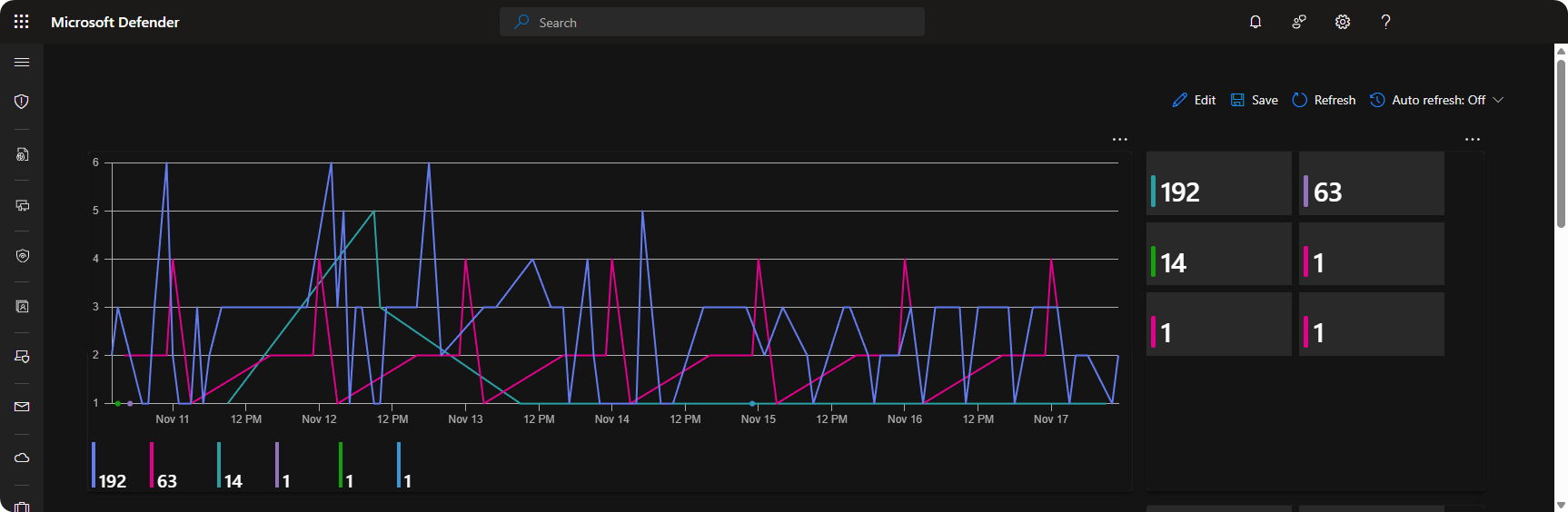Expand the hamburger navigation menu
Image resolution: width=1568 pixels, height=512 pixels.
pyautogui.click(x=22, y=63)
